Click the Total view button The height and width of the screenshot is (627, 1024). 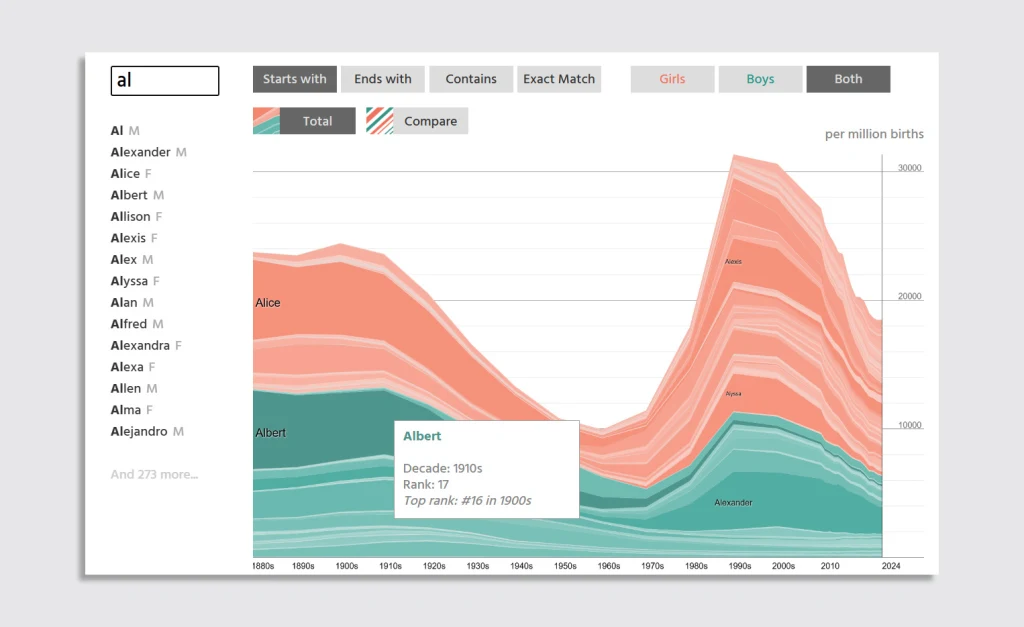[x=317, y=121]
